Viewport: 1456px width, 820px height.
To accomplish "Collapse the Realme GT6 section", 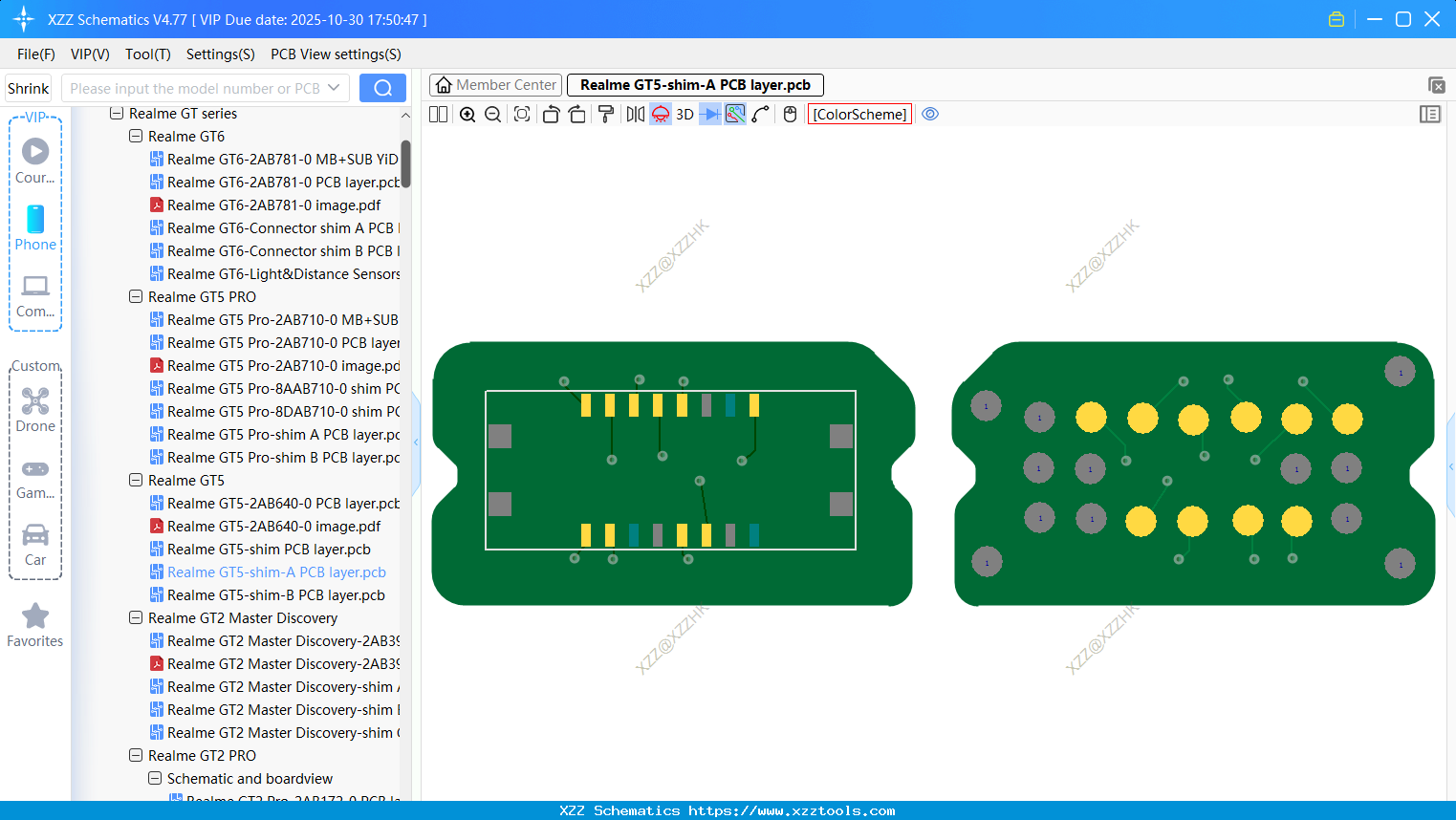I will [135, 136].
